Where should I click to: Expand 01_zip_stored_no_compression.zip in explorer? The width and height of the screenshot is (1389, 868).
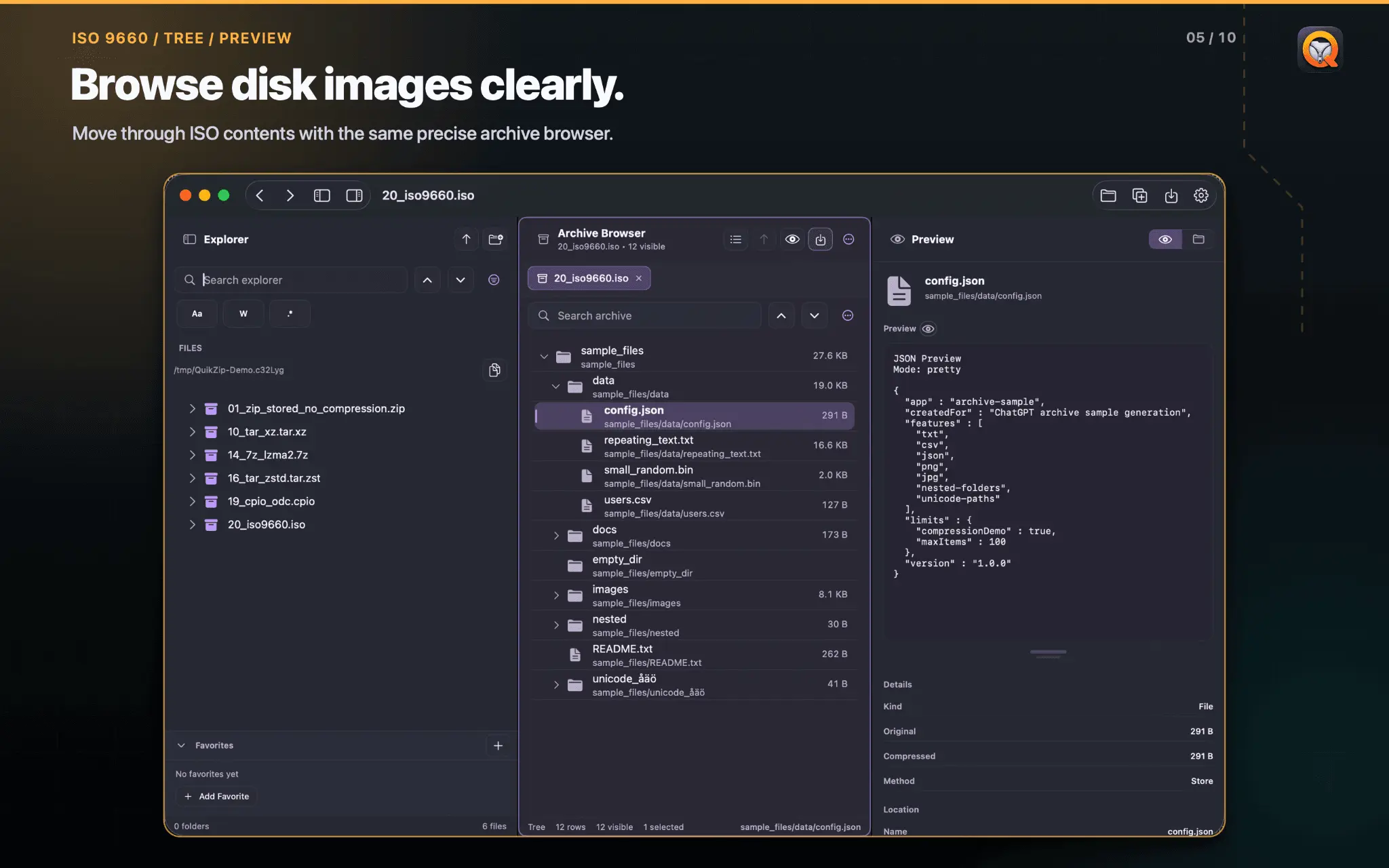(192, 408)
